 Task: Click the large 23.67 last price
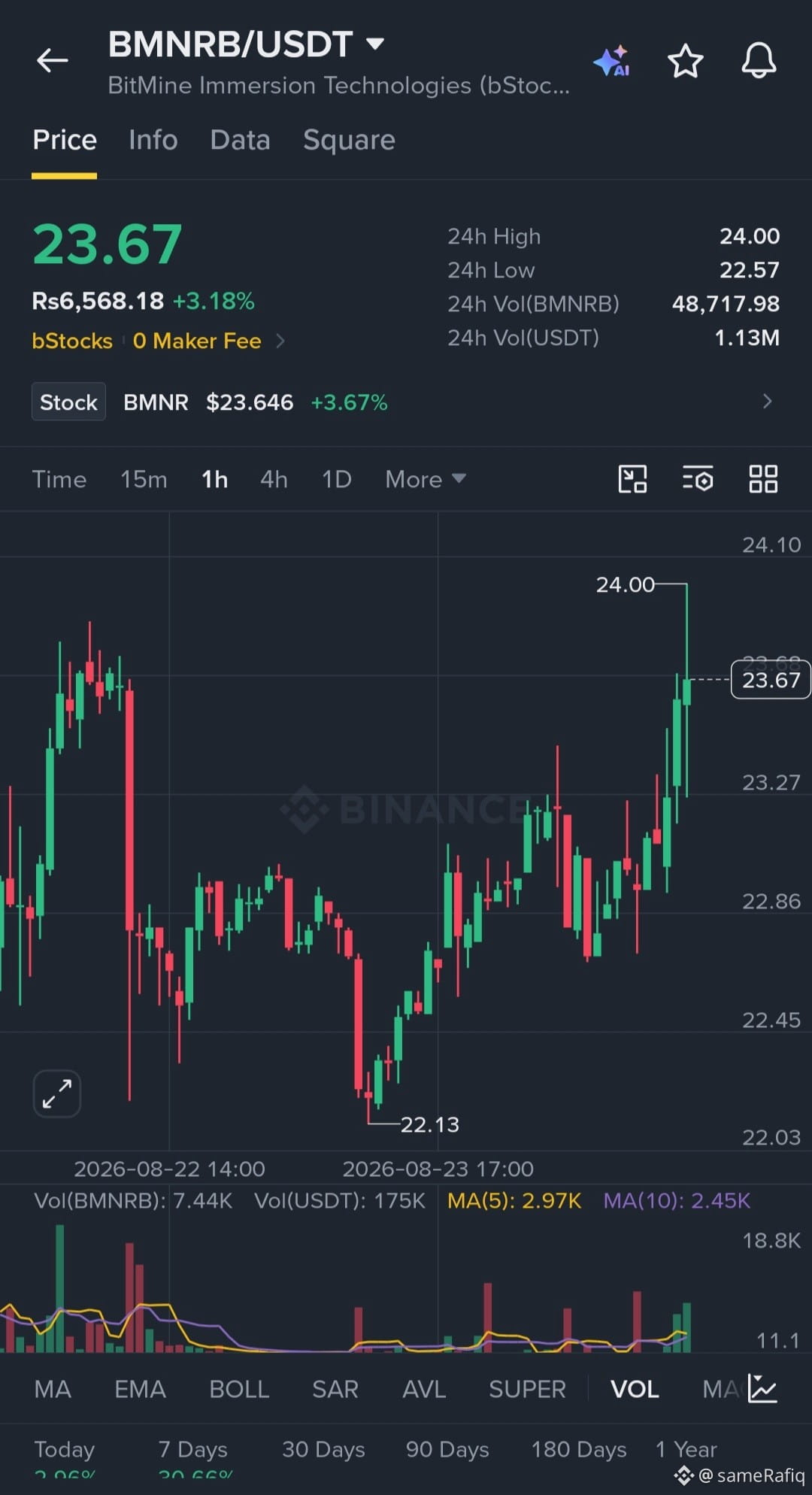tap(108, 244)
